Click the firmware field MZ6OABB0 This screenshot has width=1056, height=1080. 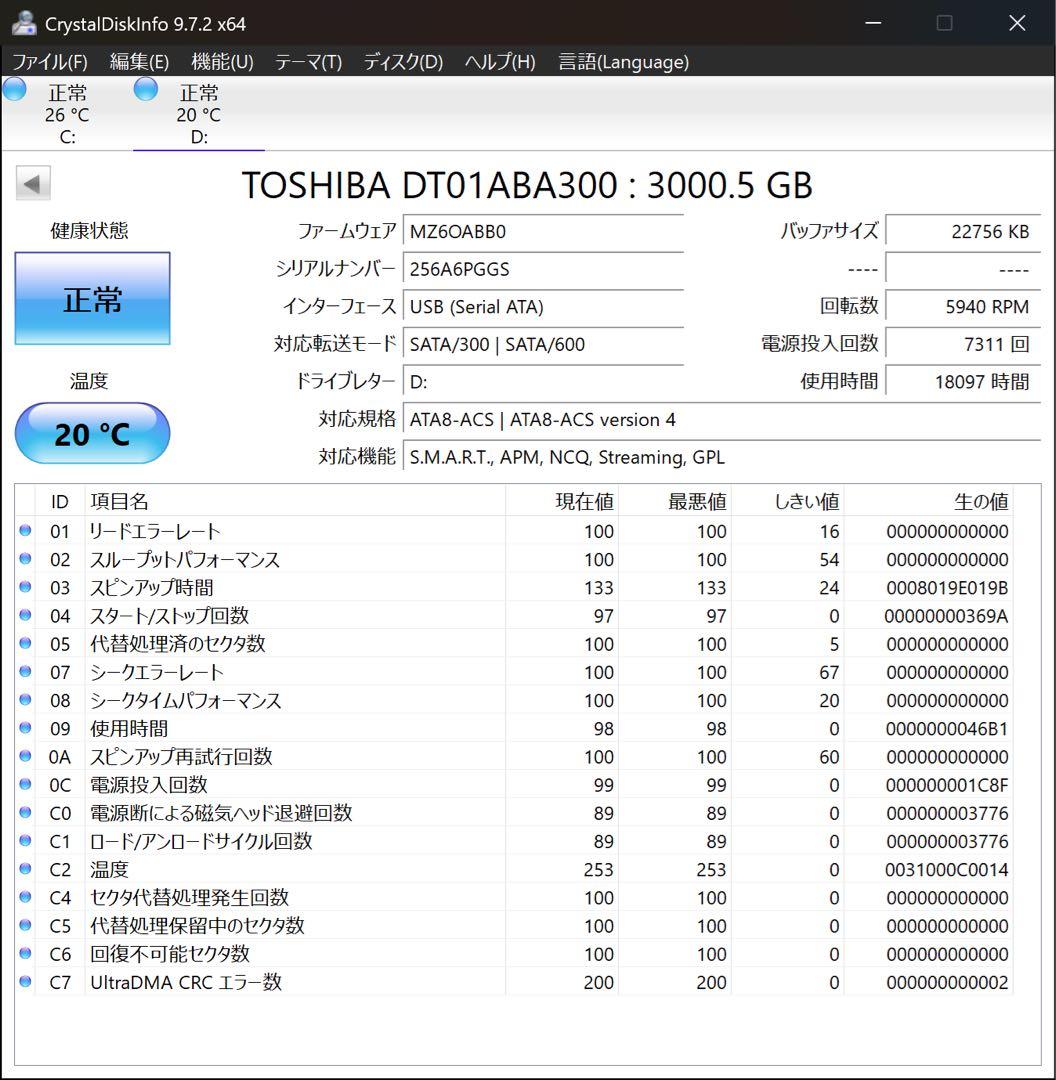click(x=543, y=231)
